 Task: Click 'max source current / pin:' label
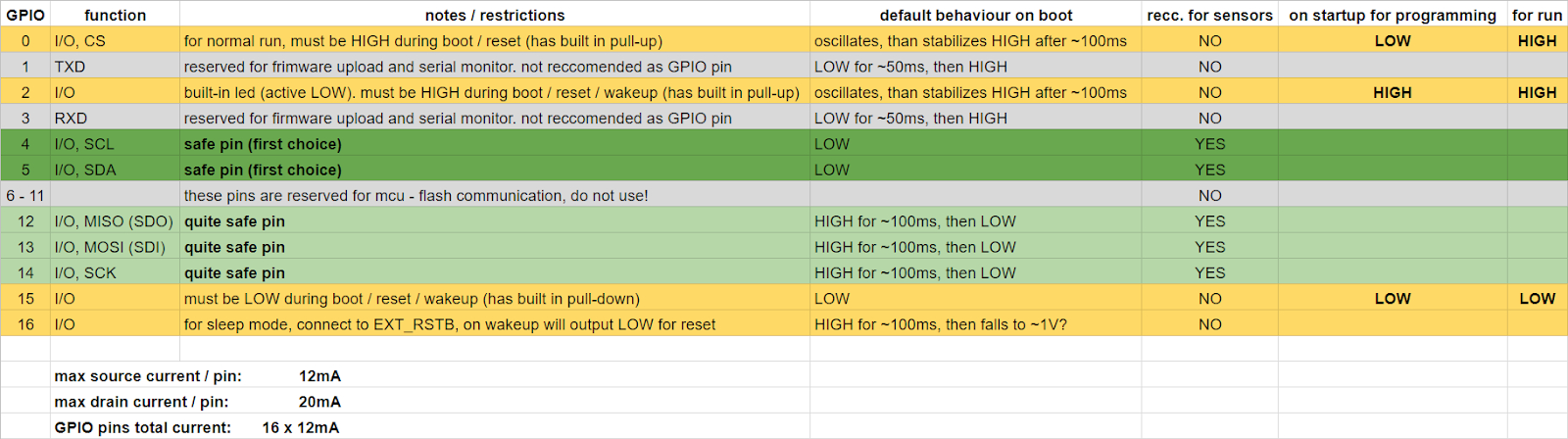[x=148, y=376]
